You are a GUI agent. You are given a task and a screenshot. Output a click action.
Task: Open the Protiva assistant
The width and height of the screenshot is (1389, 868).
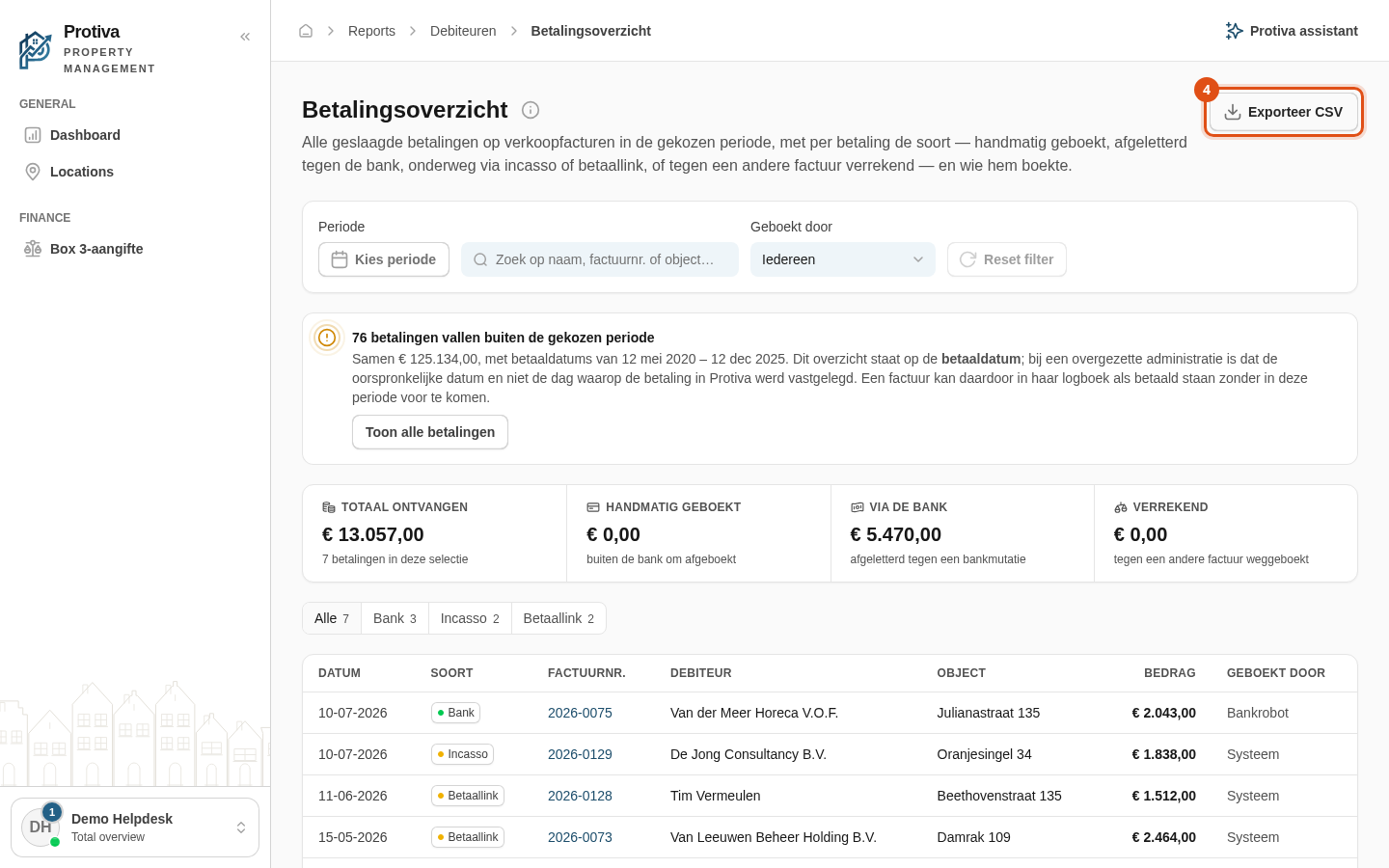click(x=1292, y=31)
